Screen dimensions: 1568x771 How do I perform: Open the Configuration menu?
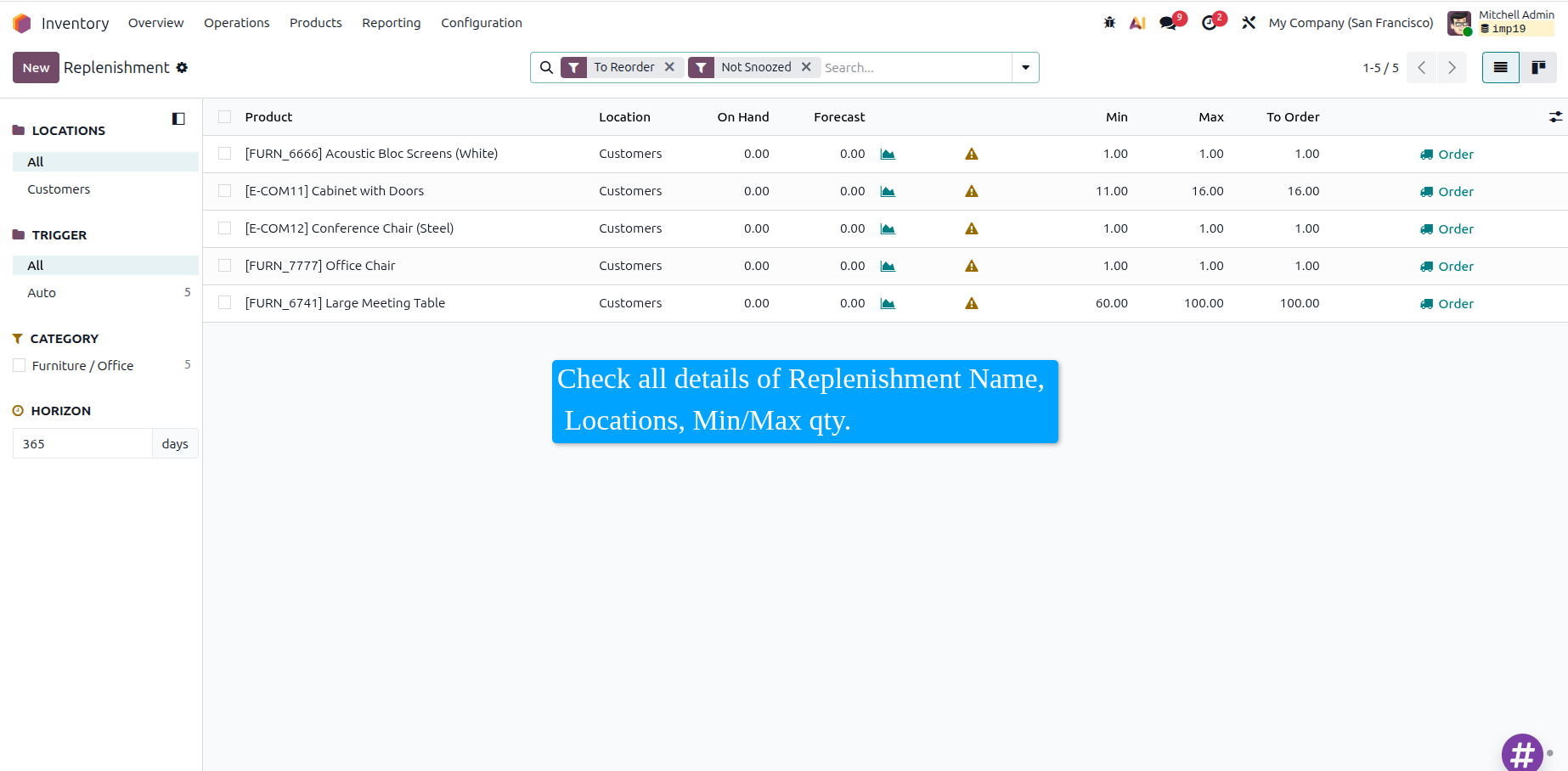click(x=481, y=23)
